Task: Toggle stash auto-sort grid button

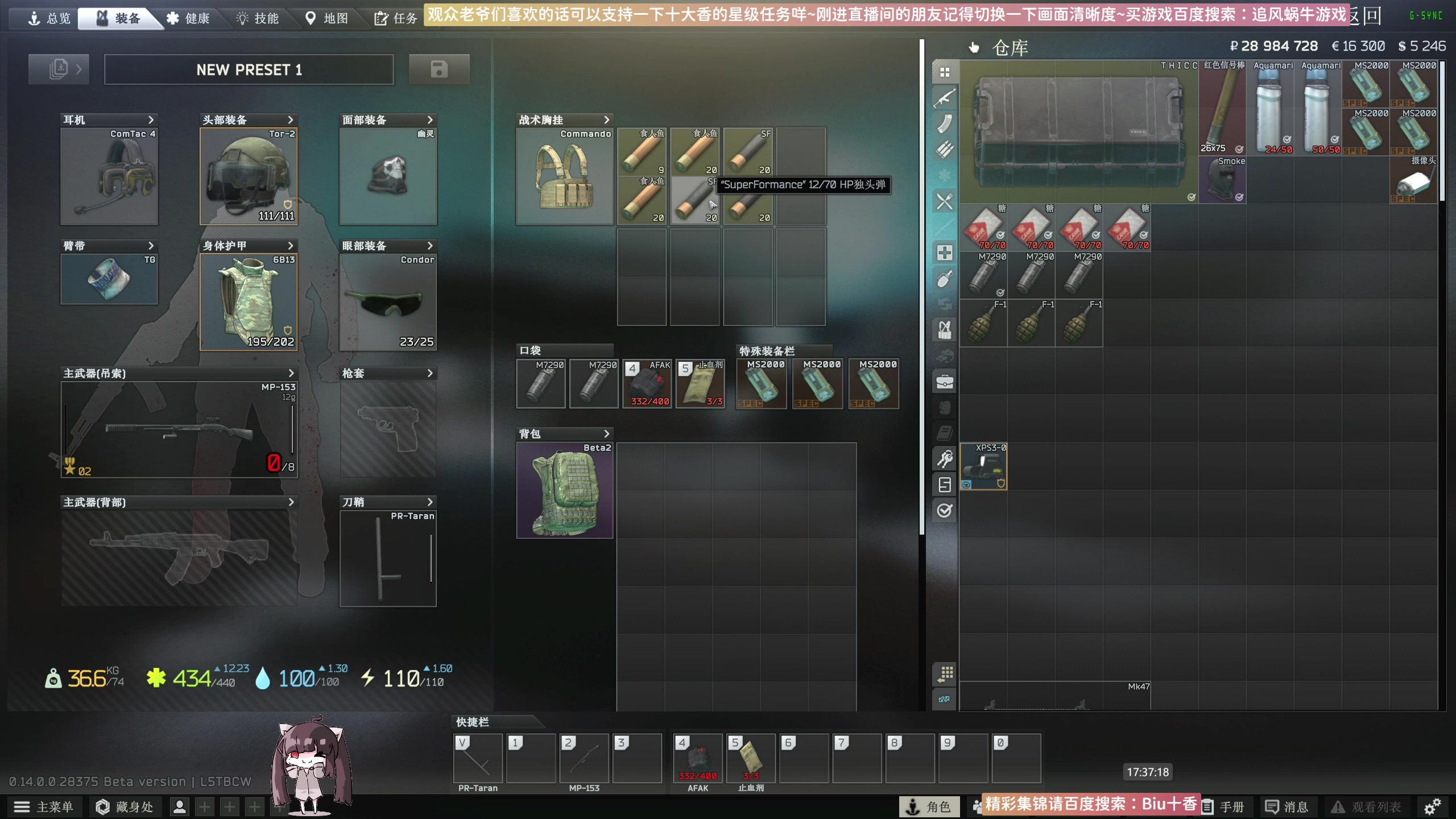Action: coord(945,673)
